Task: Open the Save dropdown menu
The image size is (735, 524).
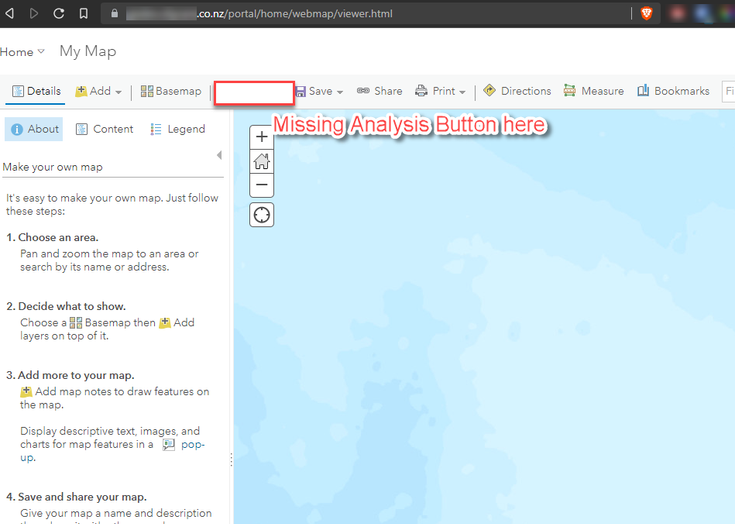Action: (319, 91)
